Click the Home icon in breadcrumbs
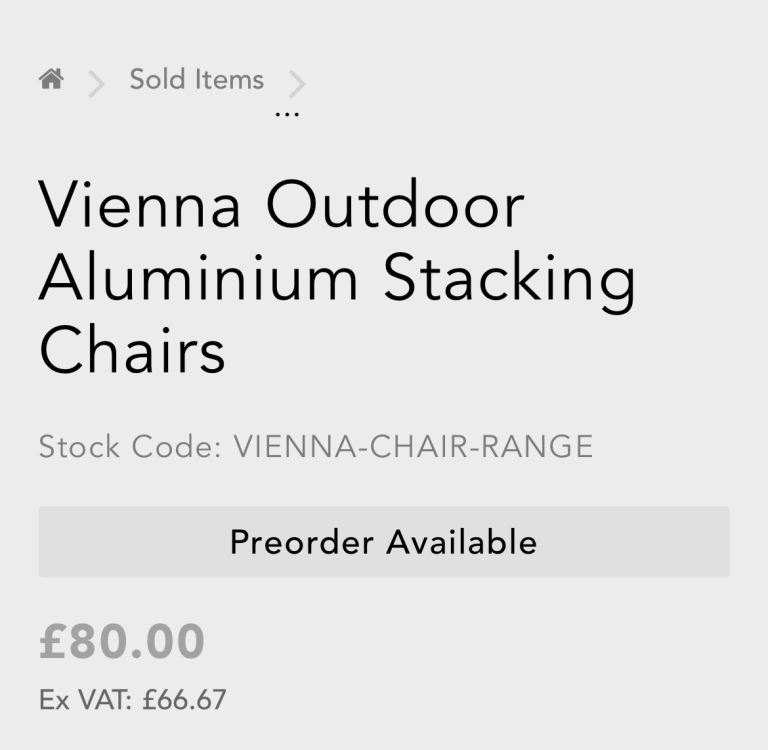Viewport: 768px width, 750px height. tap(51, 79)
